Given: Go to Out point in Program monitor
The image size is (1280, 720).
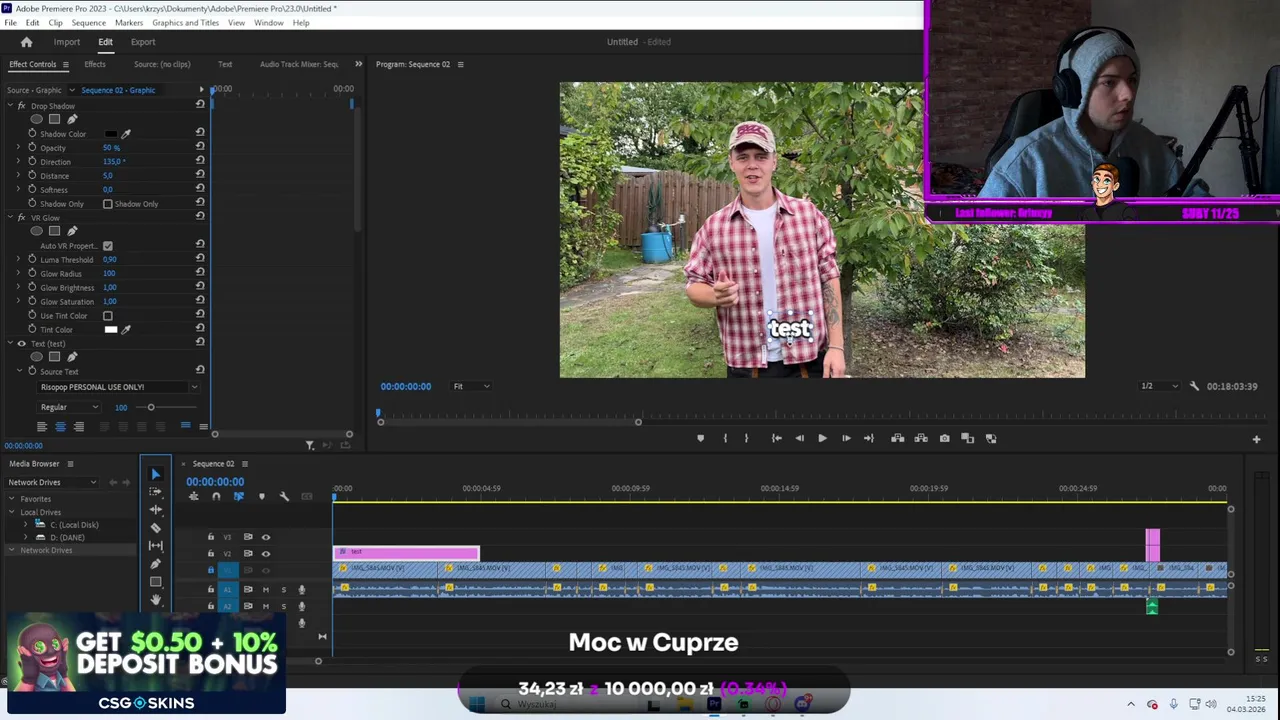Looking at the screenshot, I should [868, 438].
